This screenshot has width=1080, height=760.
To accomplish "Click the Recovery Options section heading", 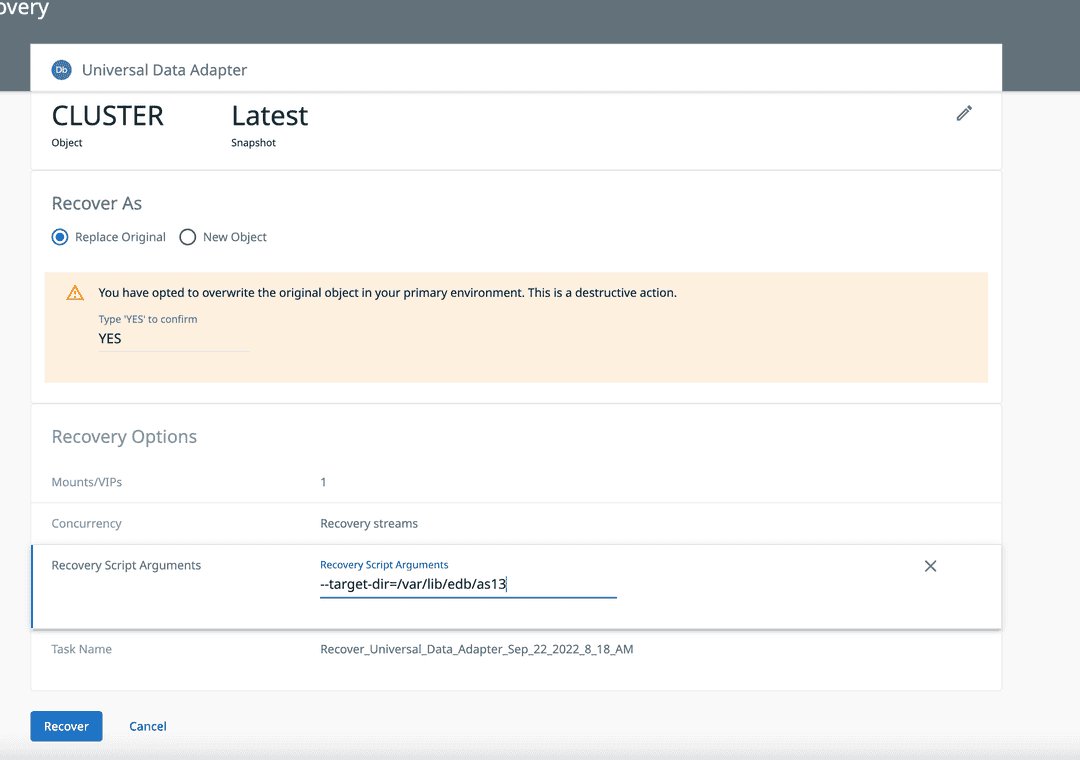I will coord(124,436).
